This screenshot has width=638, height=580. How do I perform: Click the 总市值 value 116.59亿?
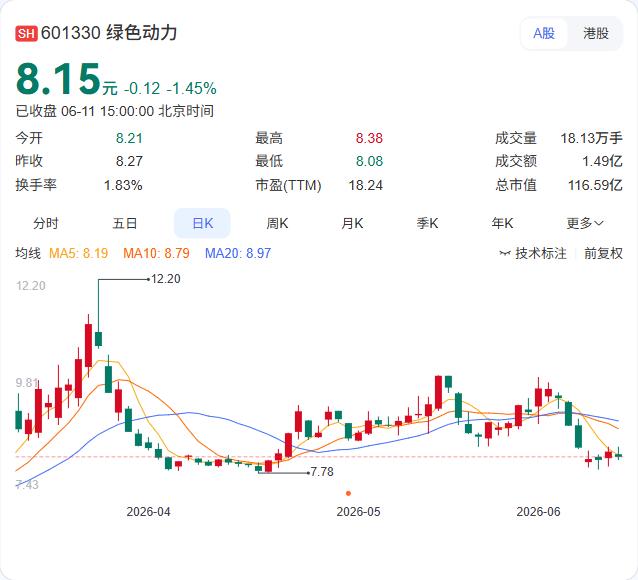[595, 185]
